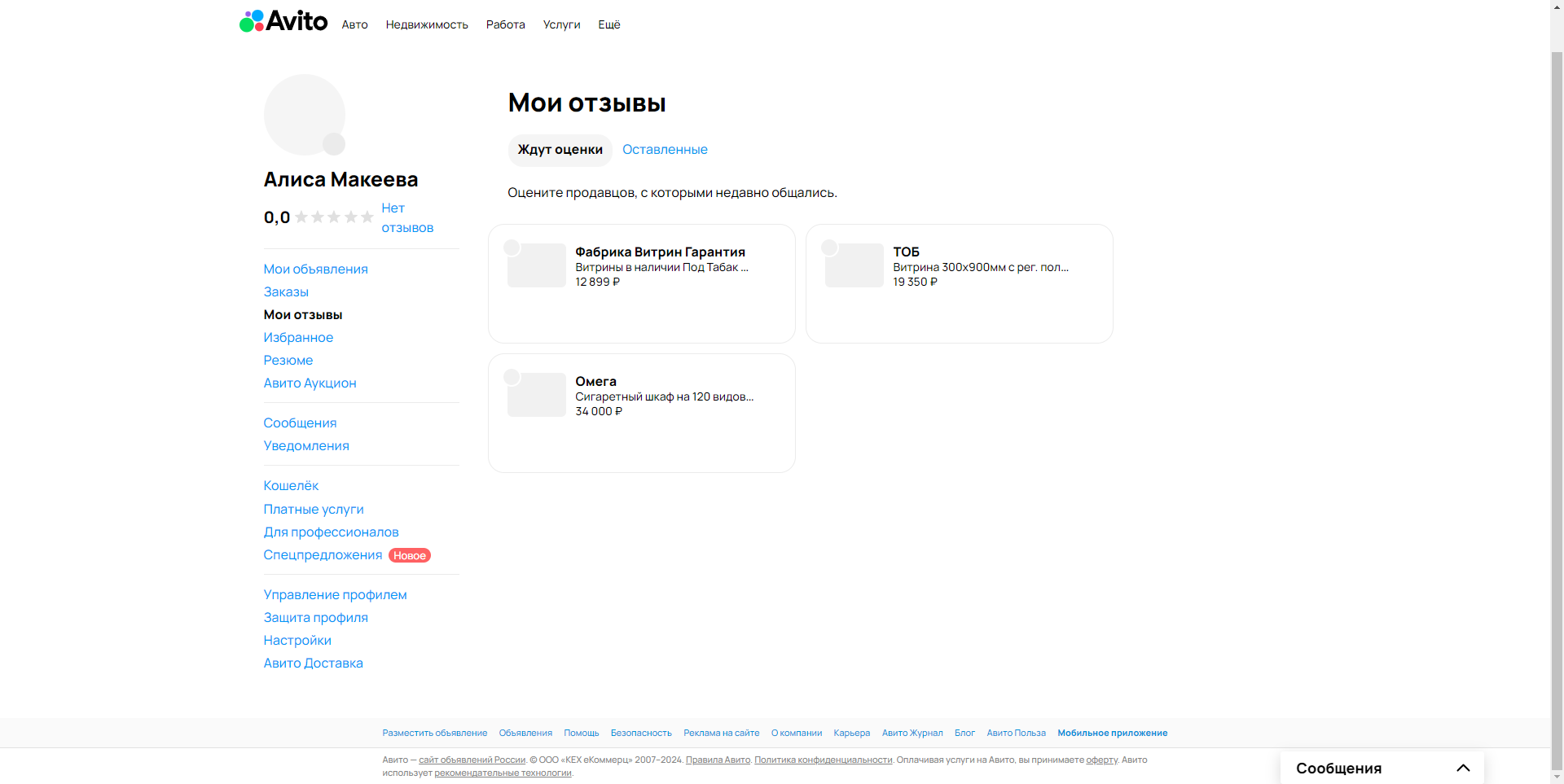The height and width of the screenshot is (784, 1564).
Task: Click the Витрины в наличии Под Табак title
Action: pyautogui.click(x=661, y=268)
